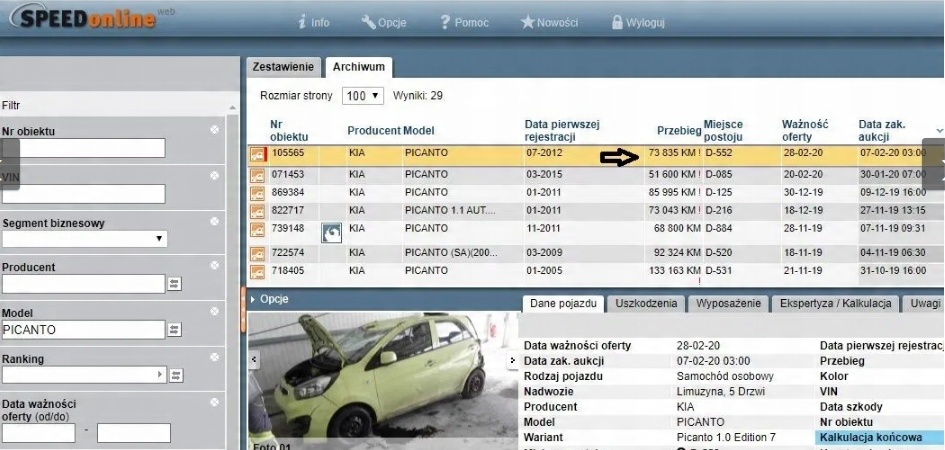Click the car icon for row 071453
The width and height of the screenshot is (945, 450).
tap(258, 175)
